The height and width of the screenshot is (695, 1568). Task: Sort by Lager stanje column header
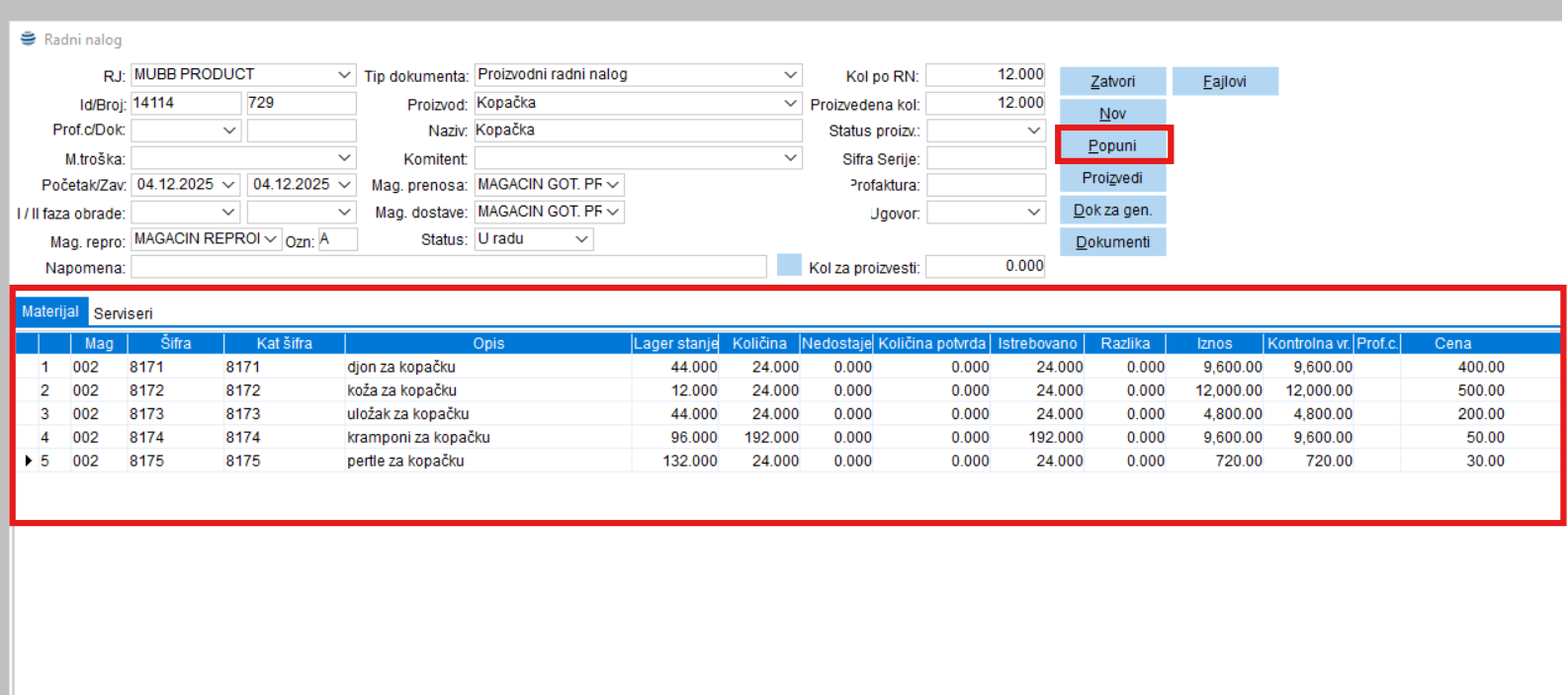[x=675, y=343]
